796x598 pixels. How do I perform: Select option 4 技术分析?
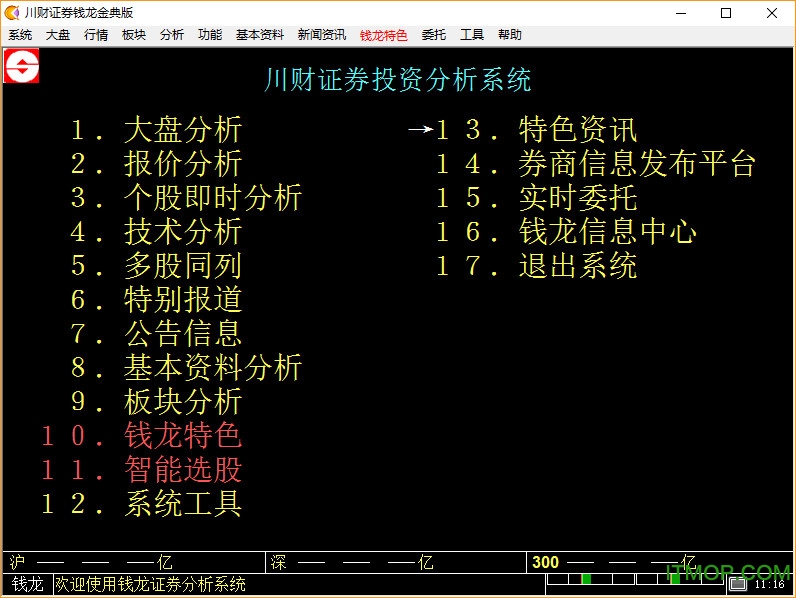156,231
